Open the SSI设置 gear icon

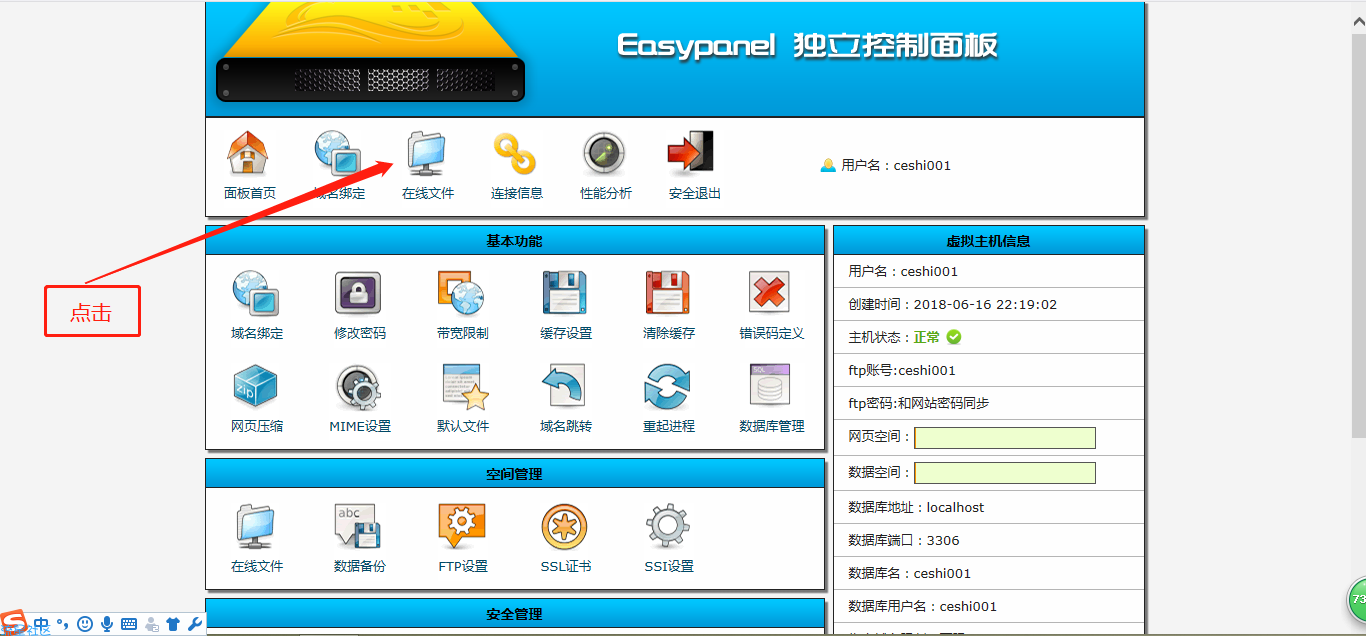[668, 526]
